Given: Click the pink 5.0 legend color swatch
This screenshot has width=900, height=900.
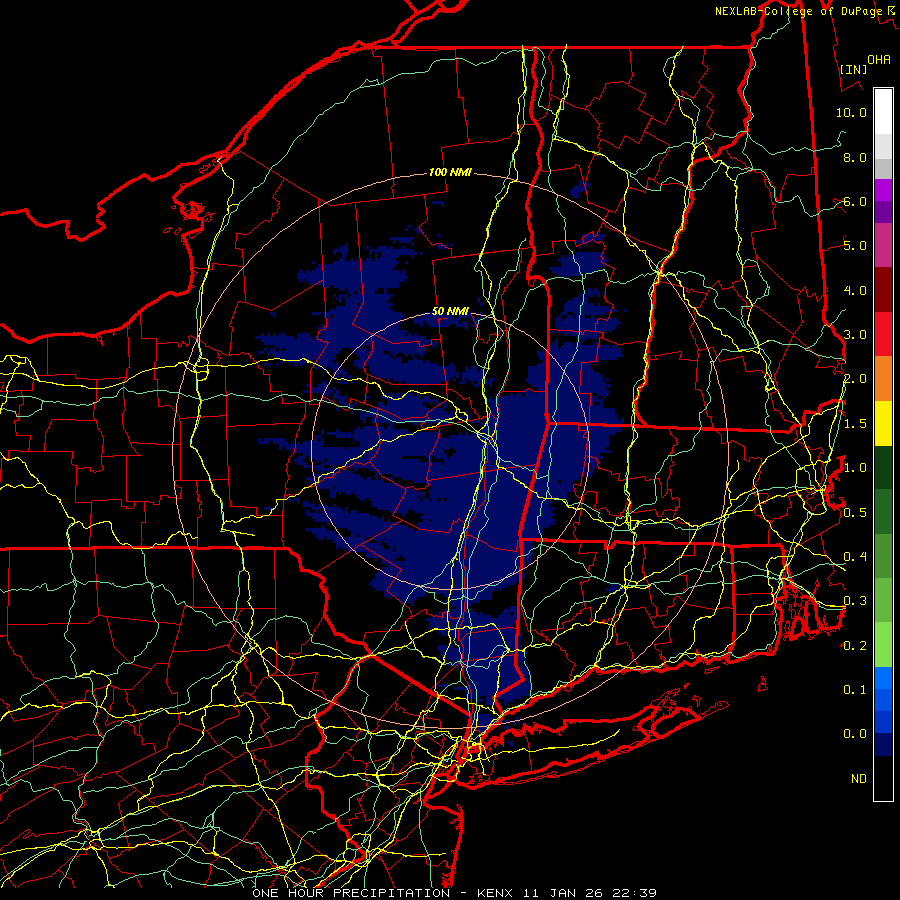Looking at the screenshot, I should [x=883, y=245].
